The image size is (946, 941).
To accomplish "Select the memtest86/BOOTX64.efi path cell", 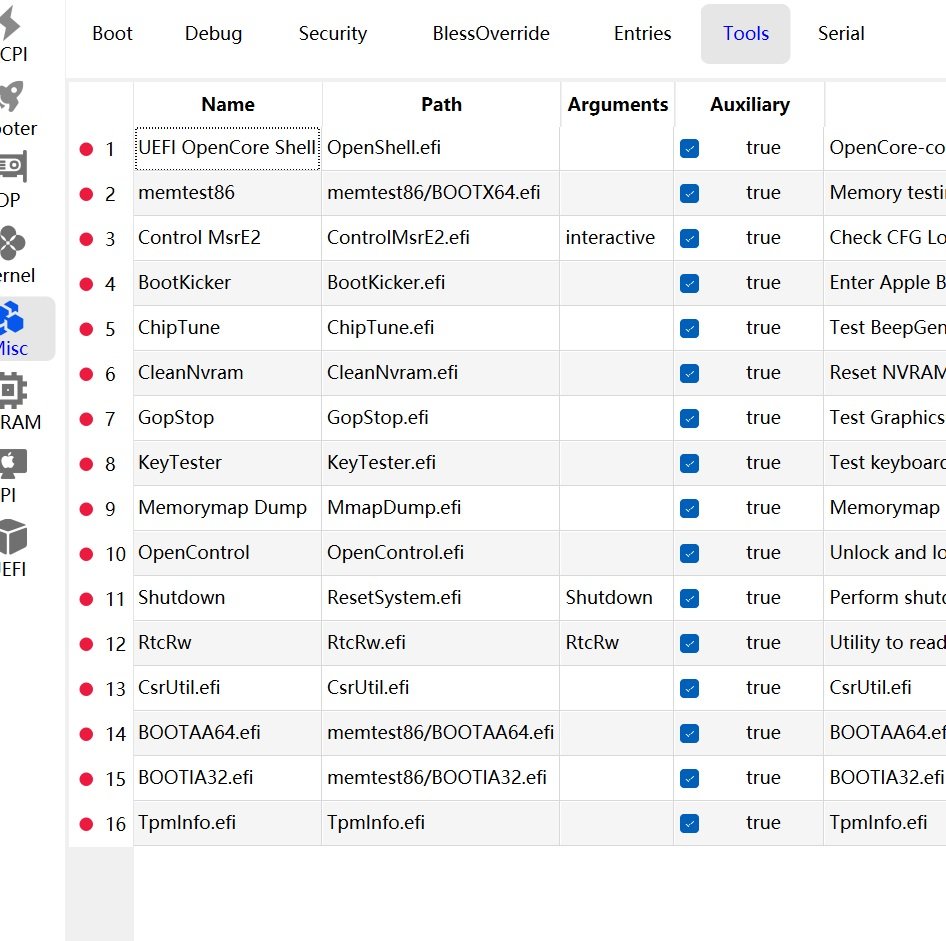I will pyautogui.click(x=441, y=193).
